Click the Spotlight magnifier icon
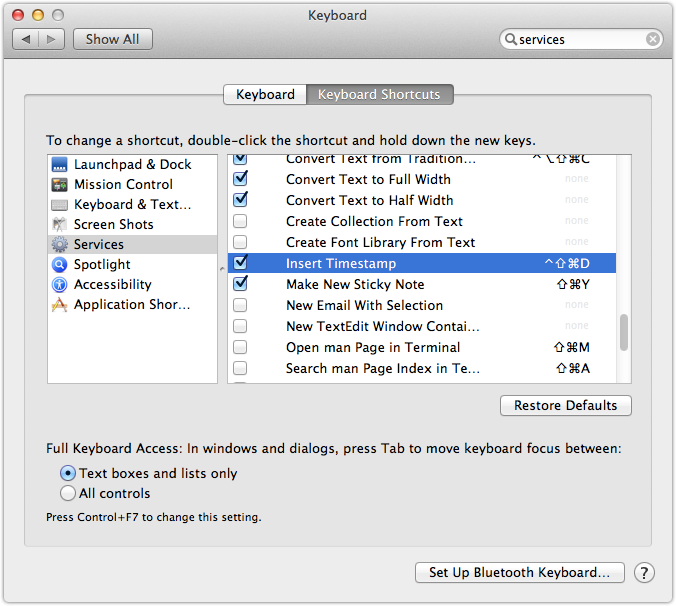The image size is (676, 606). pyautogui.click(x=59, y=265)
